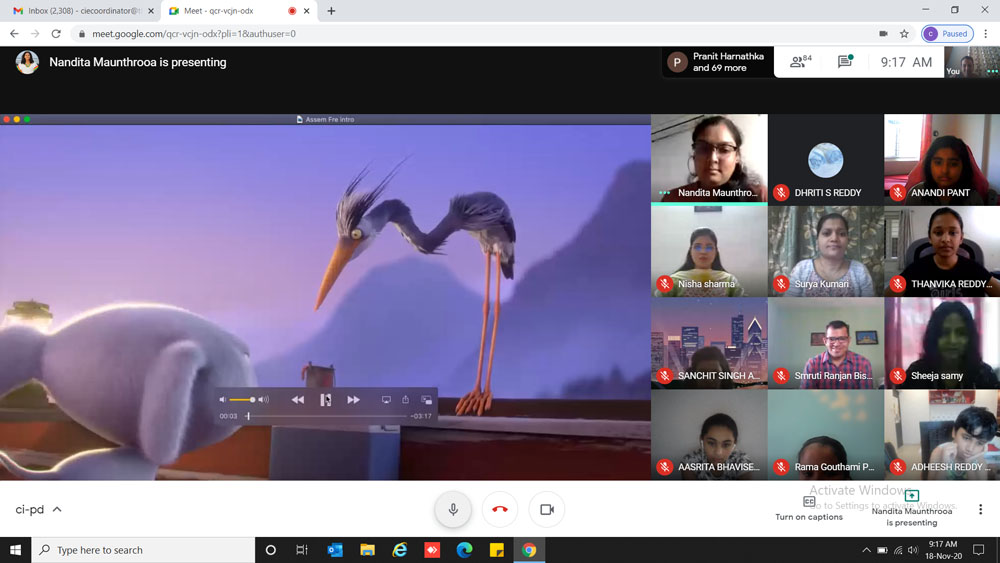Screen dimensions: 1000x563
Task: Select Rama Gouthami participant tile
Action: coord(826,435)
